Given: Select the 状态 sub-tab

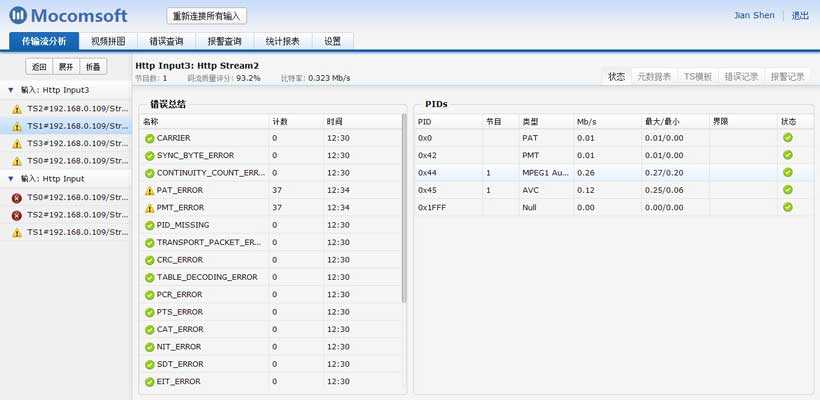Looking at the screenshot, I should pos(617,76).
